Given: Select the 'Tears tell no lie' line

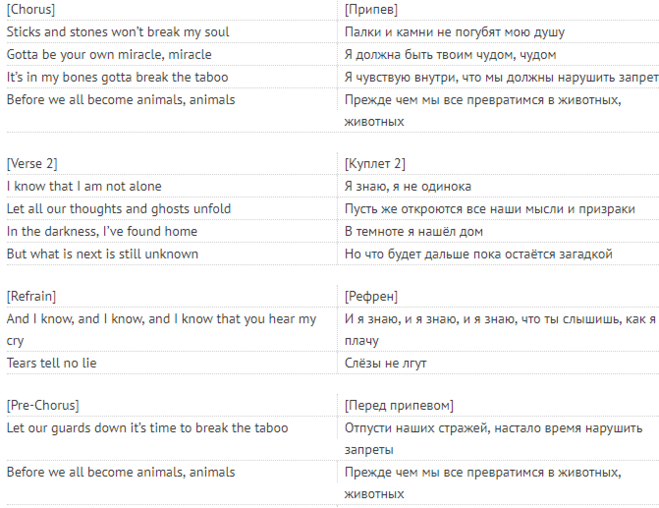Looking at the screenshot, I should coord(52,363).
